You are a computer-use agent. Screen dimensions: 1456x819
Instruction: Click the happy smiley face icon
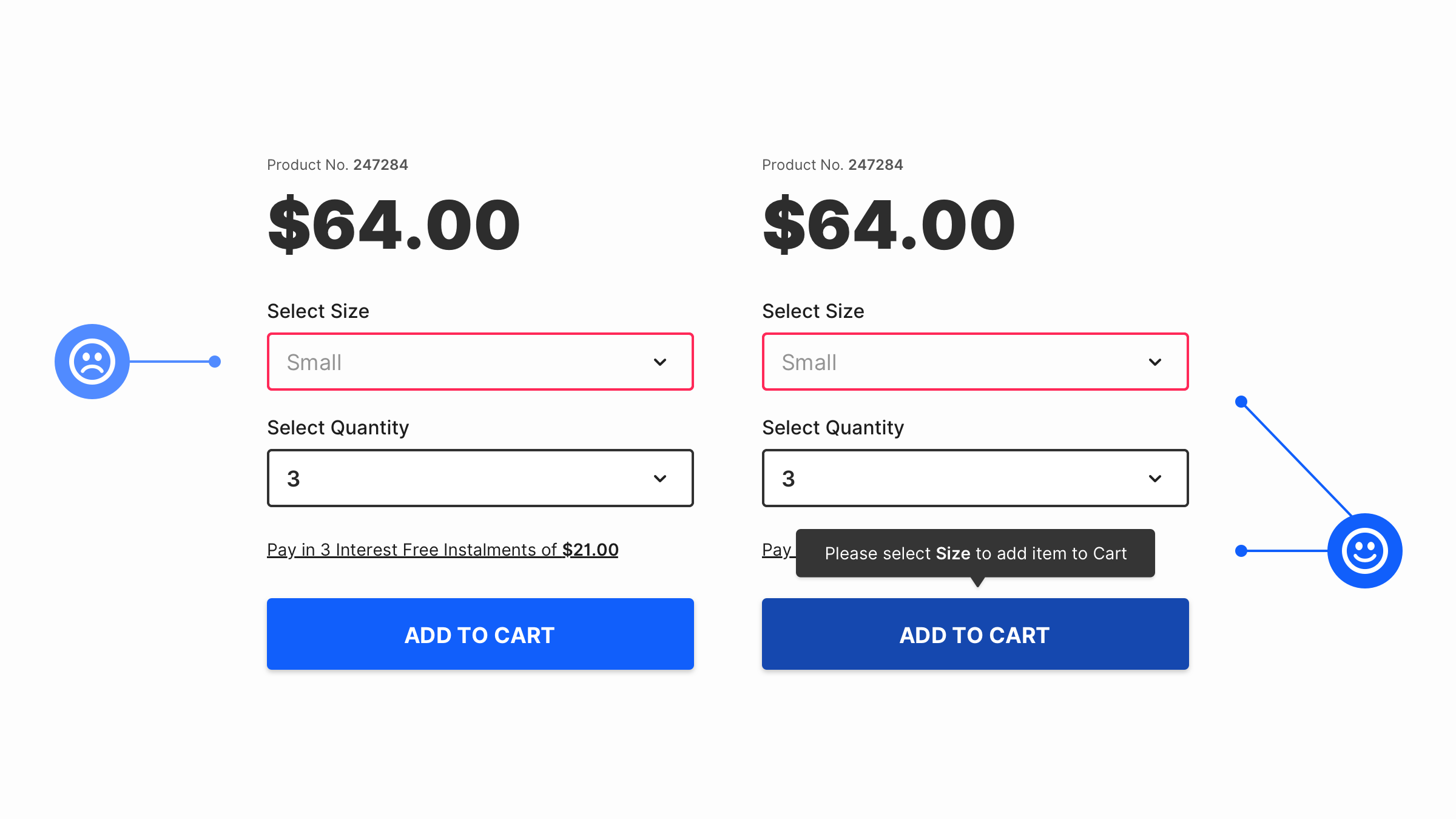pyautogui.click(x=1364, y=551)
